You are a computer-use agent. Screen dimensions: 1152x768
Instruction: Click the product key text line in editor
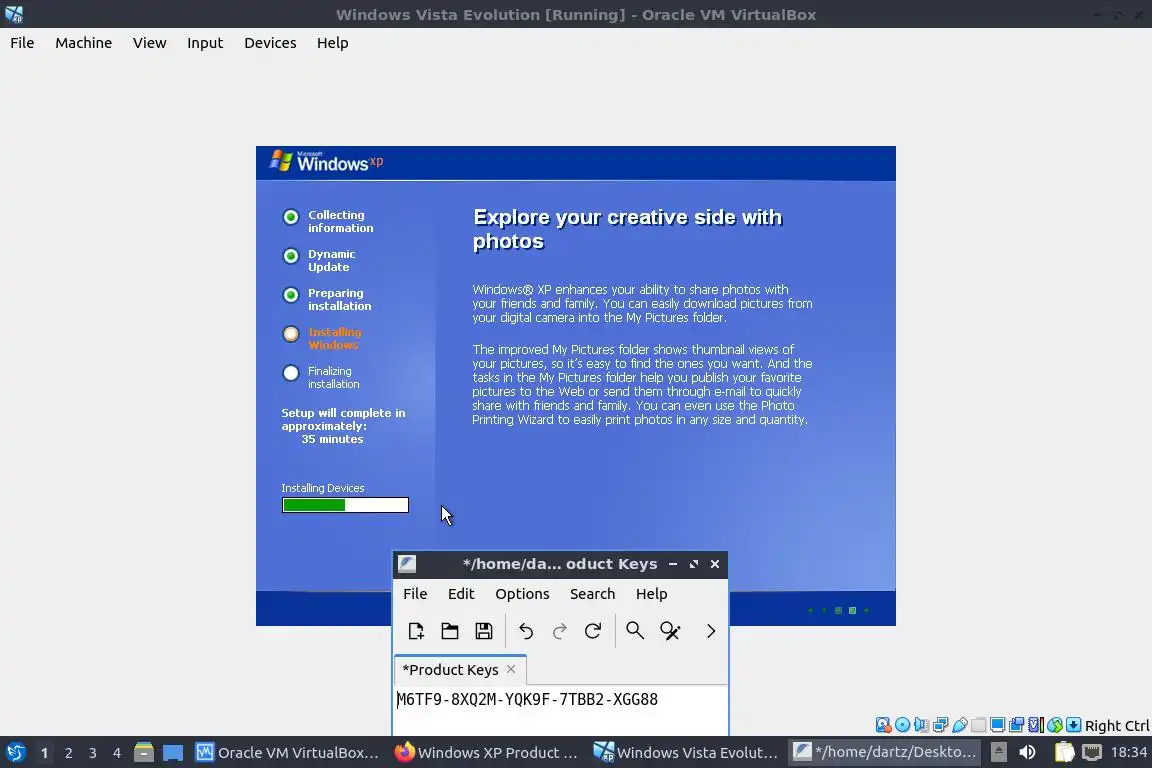pyautogui.click(x=528, y=699)
